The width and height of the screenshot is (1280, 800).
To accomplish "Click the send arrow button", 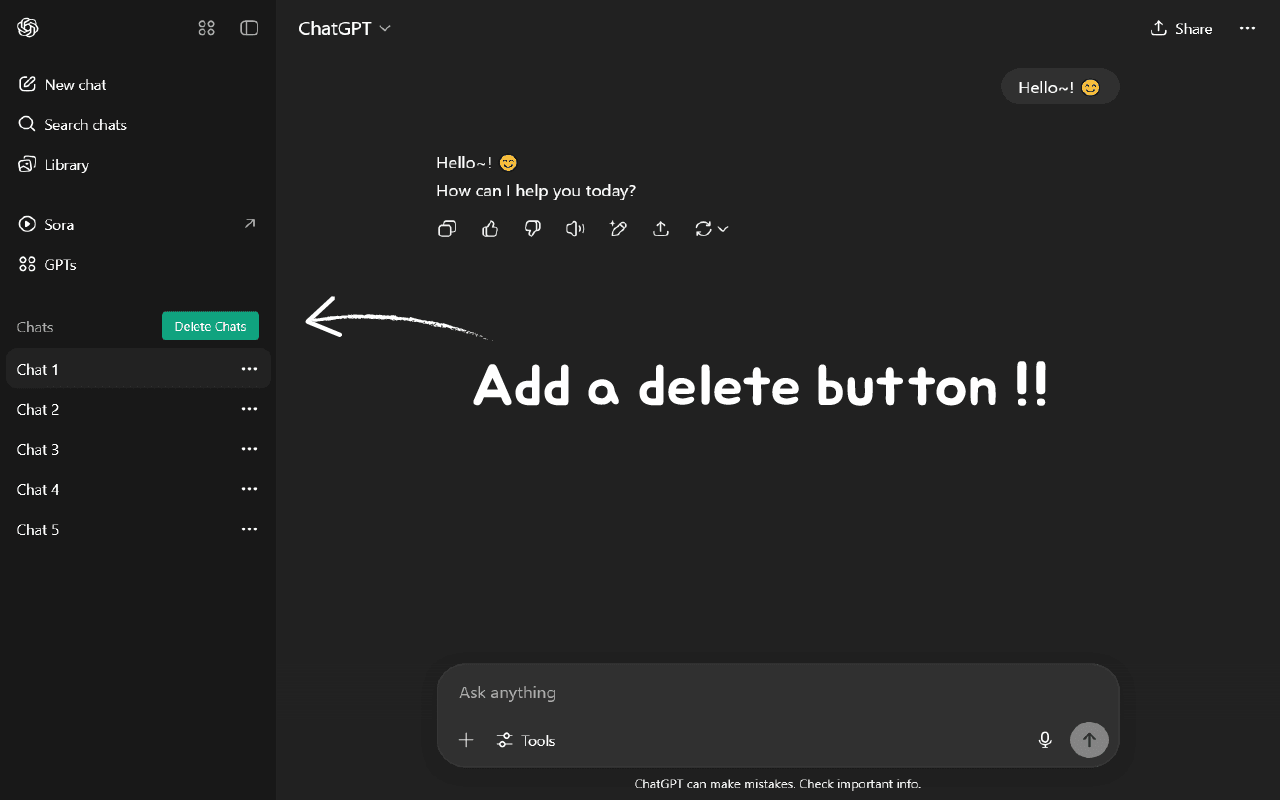I will (1089, 740).
